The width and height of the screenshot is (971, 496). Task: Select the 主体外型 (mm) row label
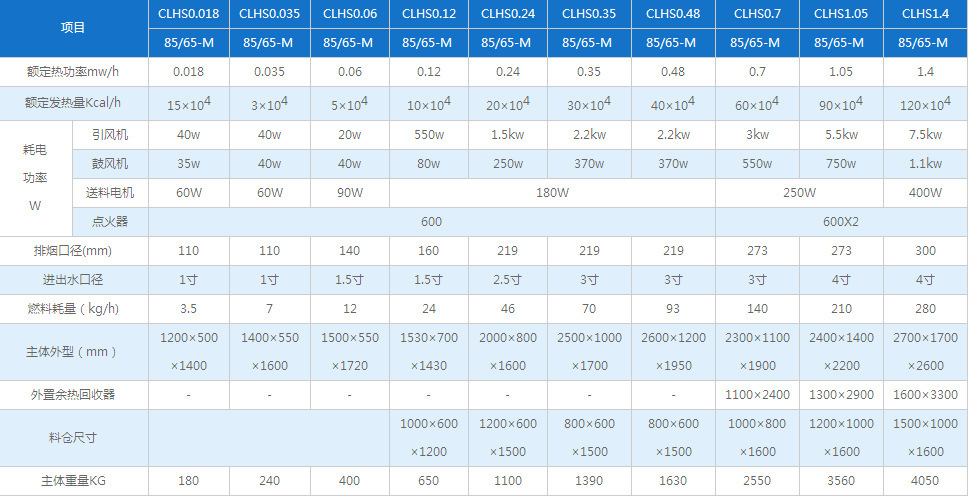tap(73, 352)
